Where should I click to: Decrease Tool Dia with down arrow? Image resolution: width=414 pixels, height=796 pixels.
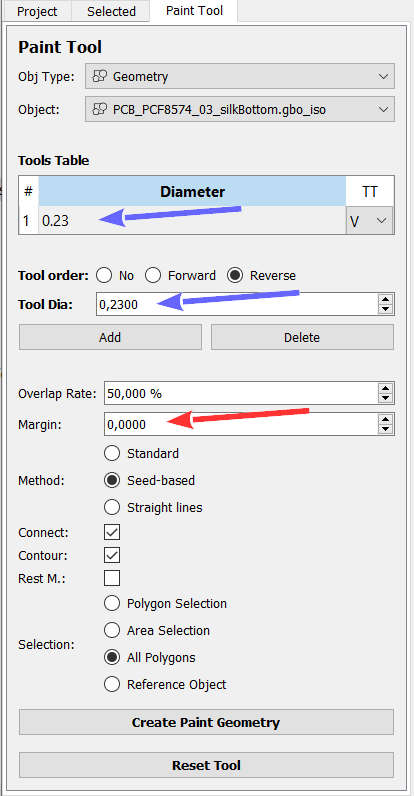point(386,308)
